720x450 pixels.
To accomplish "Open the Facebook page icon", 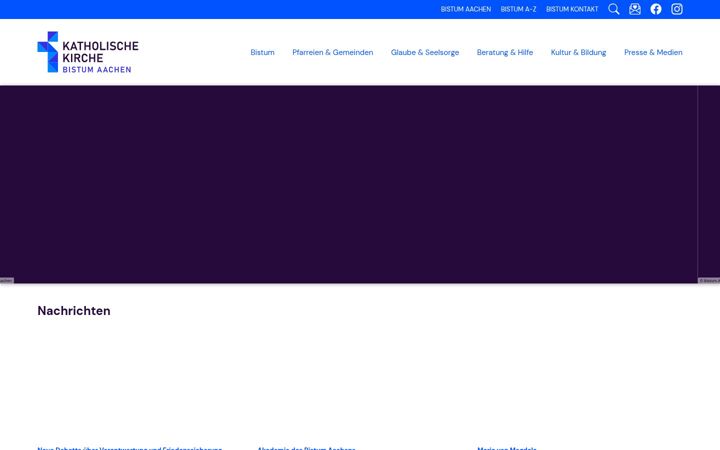I will pyautogui.click(x=656, y=9).
